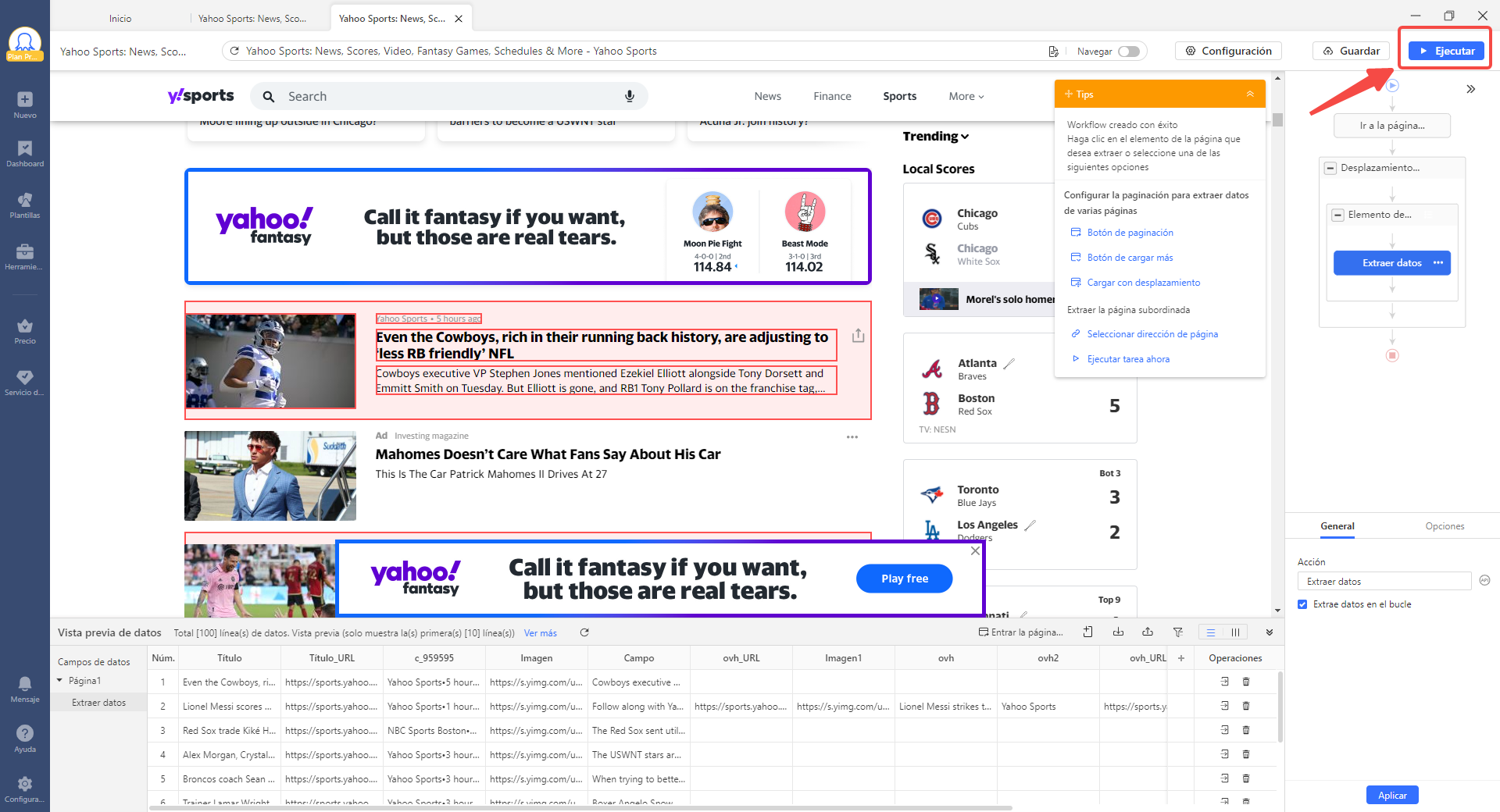Open the Herramientas toolbox sidebar icon

tap(25, 251)
